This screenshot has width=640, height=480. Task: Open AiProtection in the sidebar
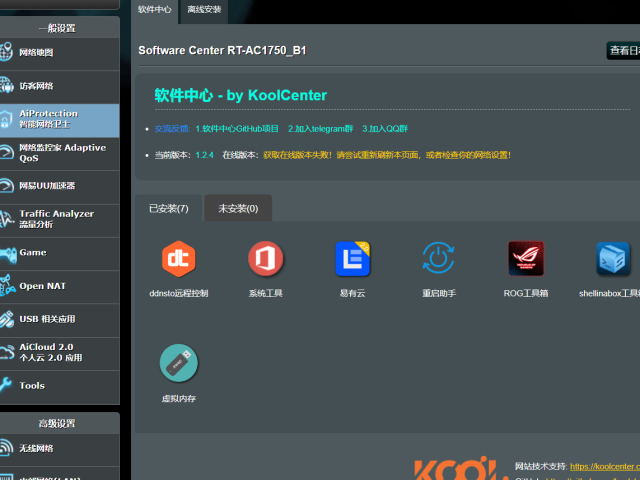click(x=60, y=120)
